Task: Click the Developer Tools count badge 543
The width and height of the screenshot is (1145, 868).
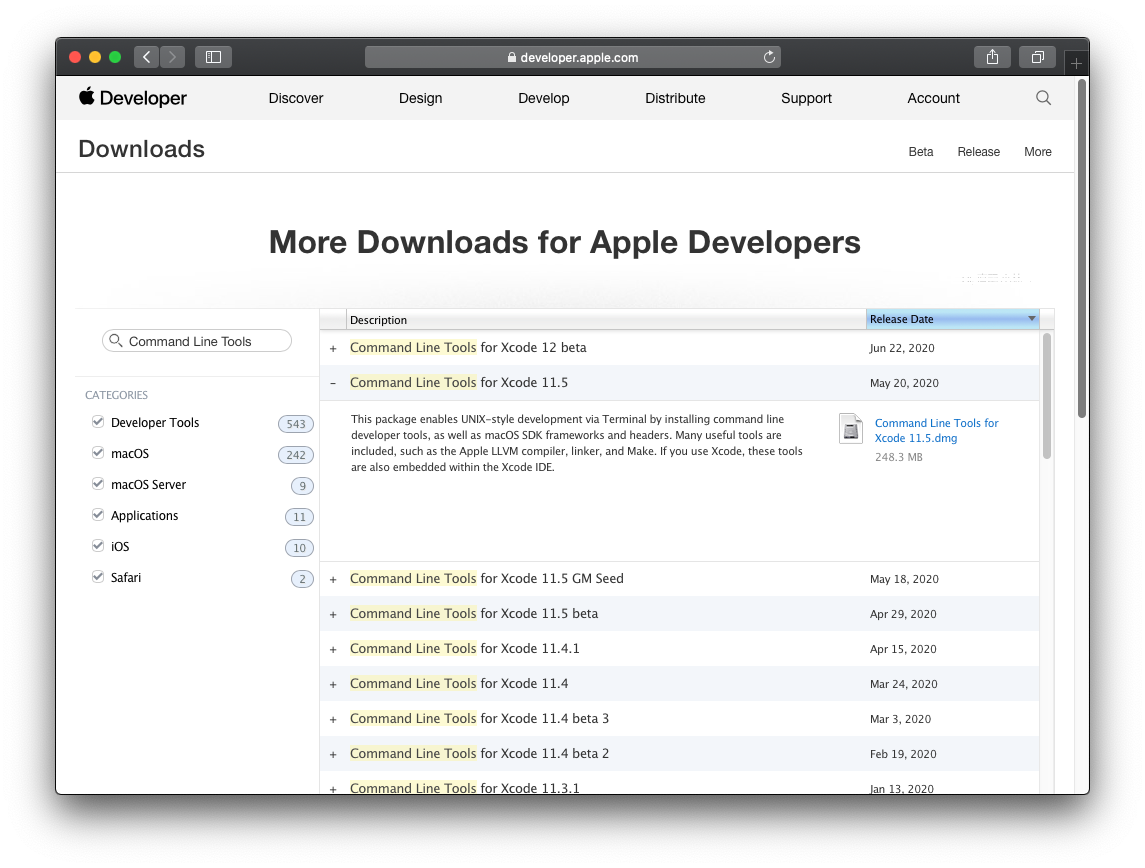Action: [x=296, y=424]
